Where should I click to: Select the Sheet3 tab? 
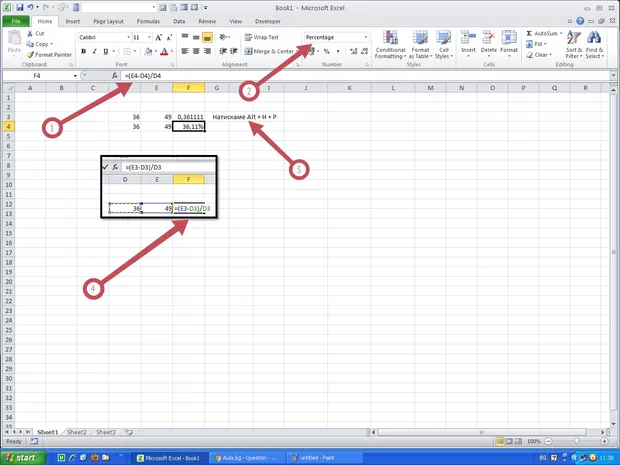coord(106,432)
